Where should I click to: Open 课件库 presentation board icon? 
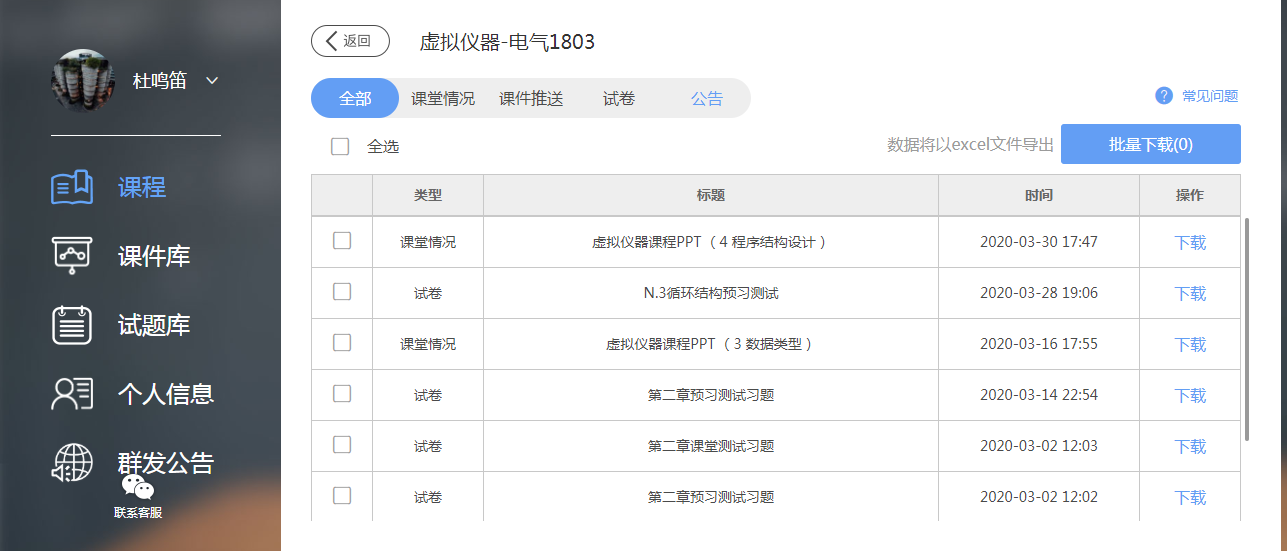click(72, 255)
